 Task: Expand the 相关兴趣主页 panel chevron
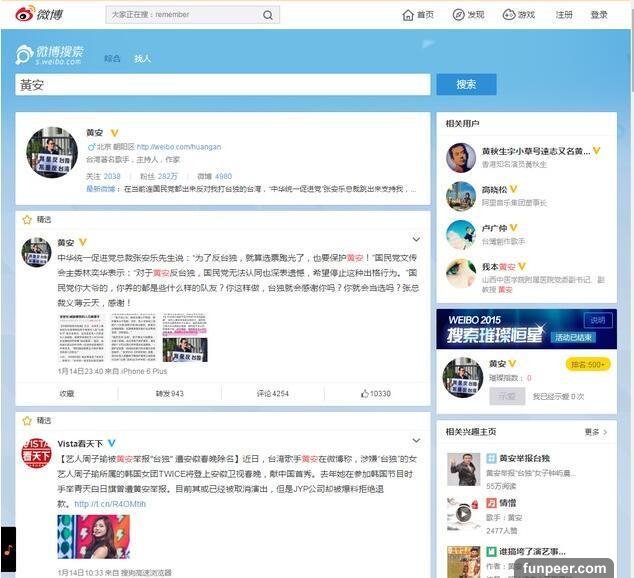(604, 432)
